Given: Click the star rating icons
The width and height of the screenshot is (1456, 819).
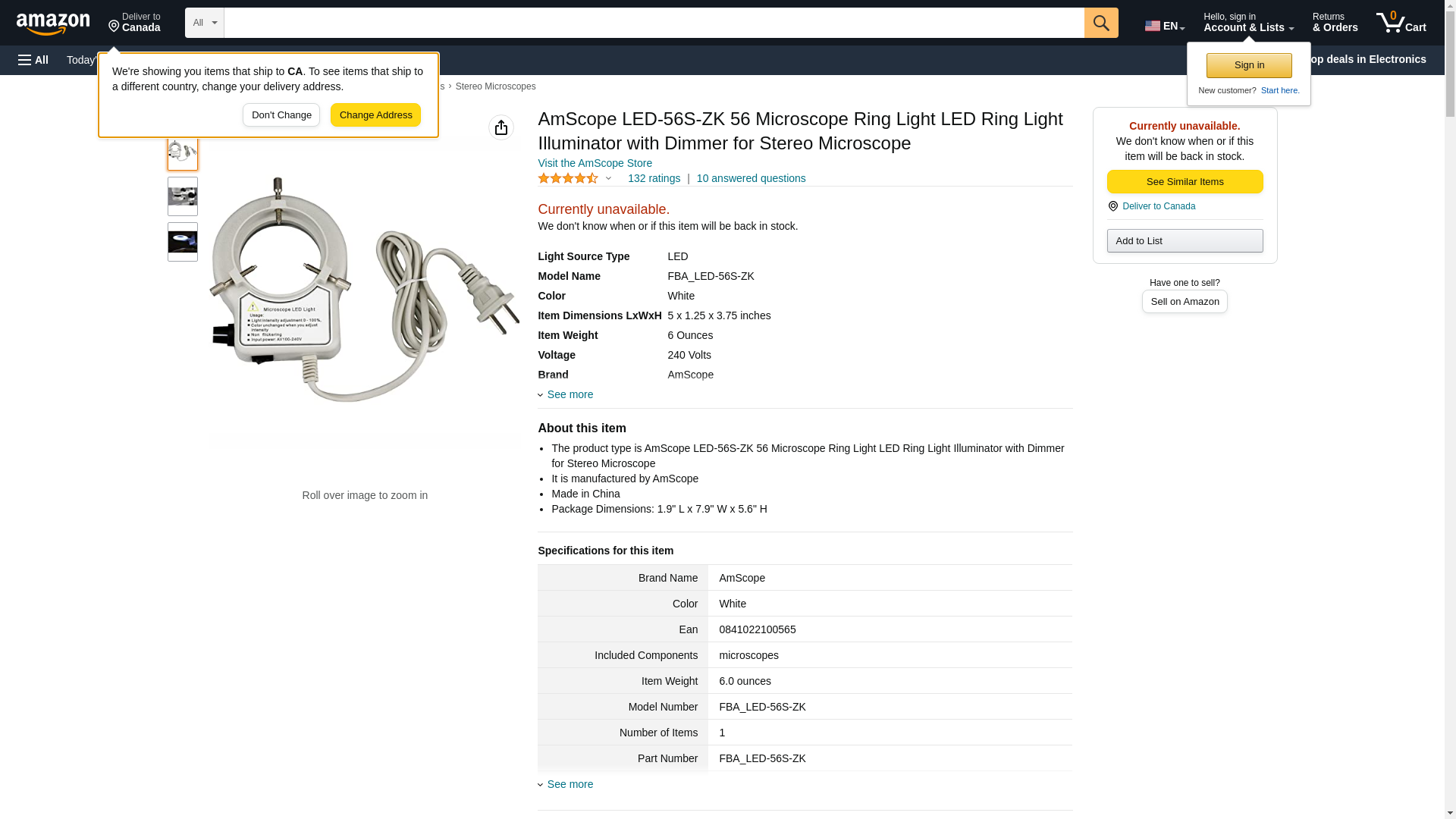Looking at the screenshot, I should point(568,178).
